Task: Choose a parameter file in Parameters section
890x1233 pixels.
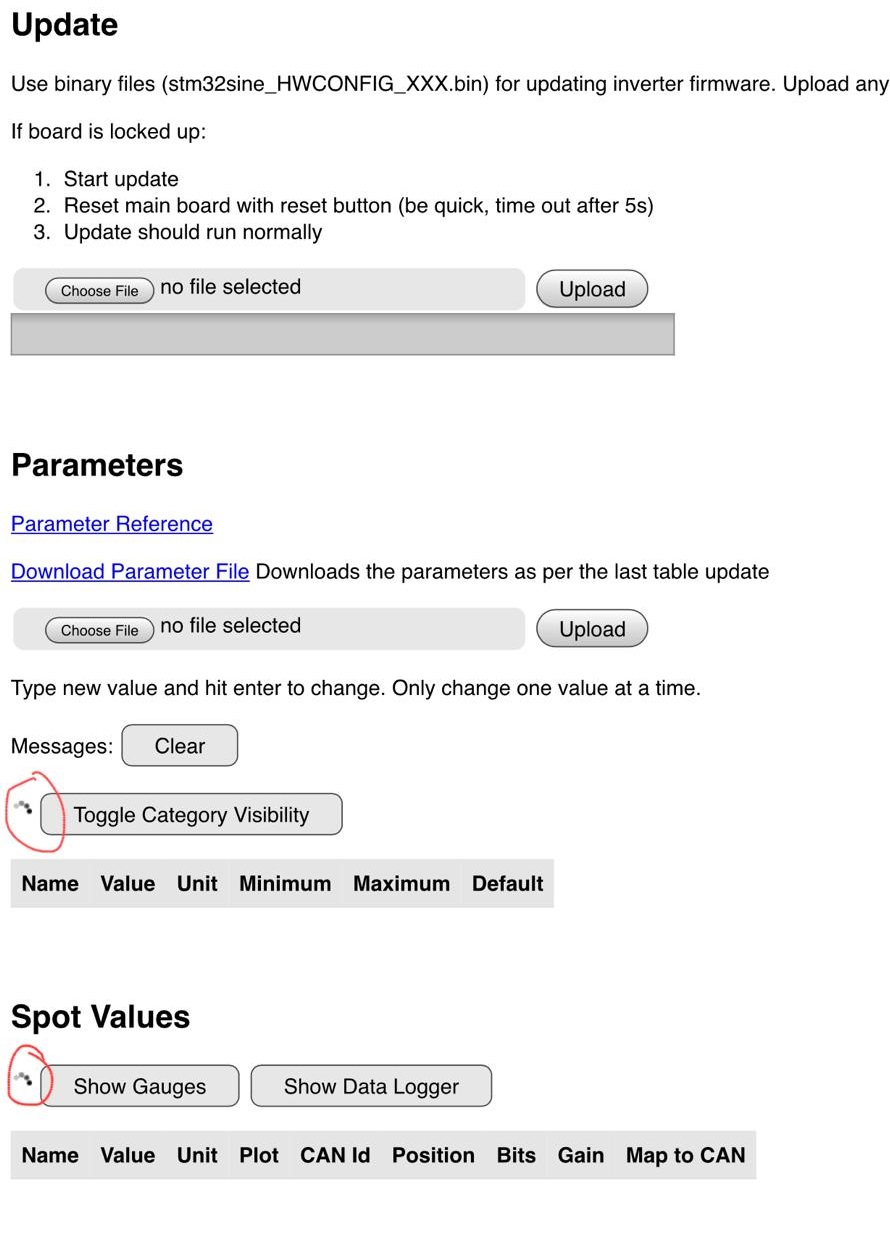Action: pyautogui.click(x=99, y=630)
